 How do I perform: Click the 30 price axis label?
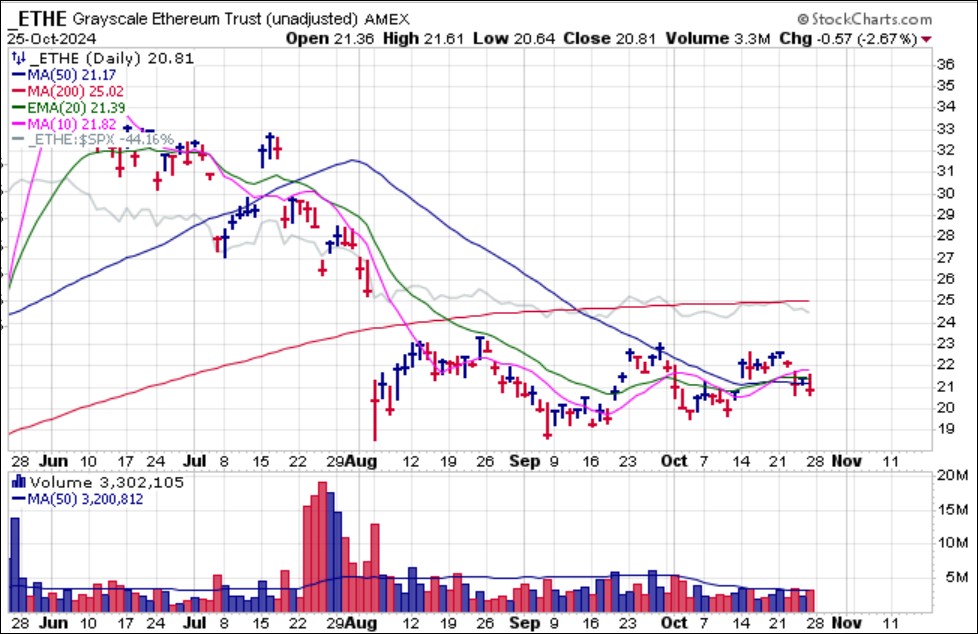coord(946,193)
